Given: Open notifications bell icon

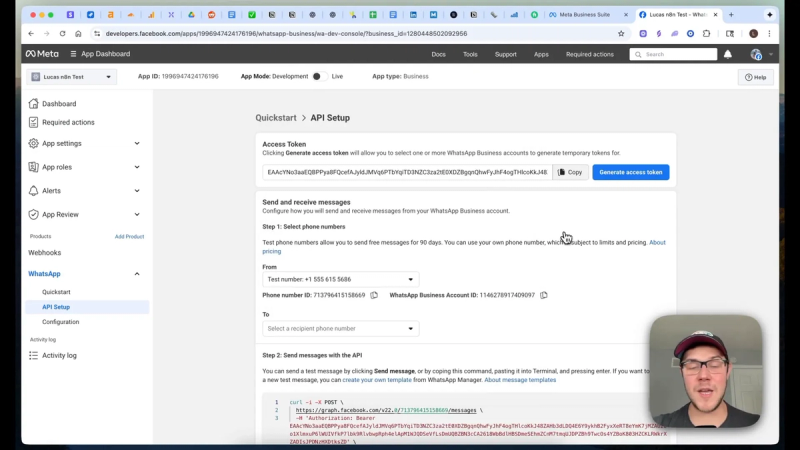Looking at the screenshot, I should pos(728,54).
